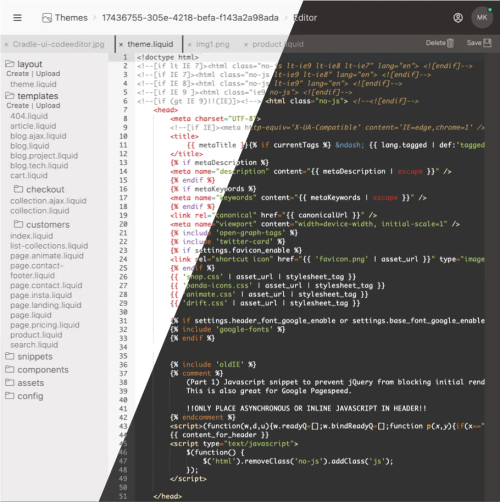This screenshot has height=502, width=500.
Task: Collapse the templates folder label
Action: [38, 96]
